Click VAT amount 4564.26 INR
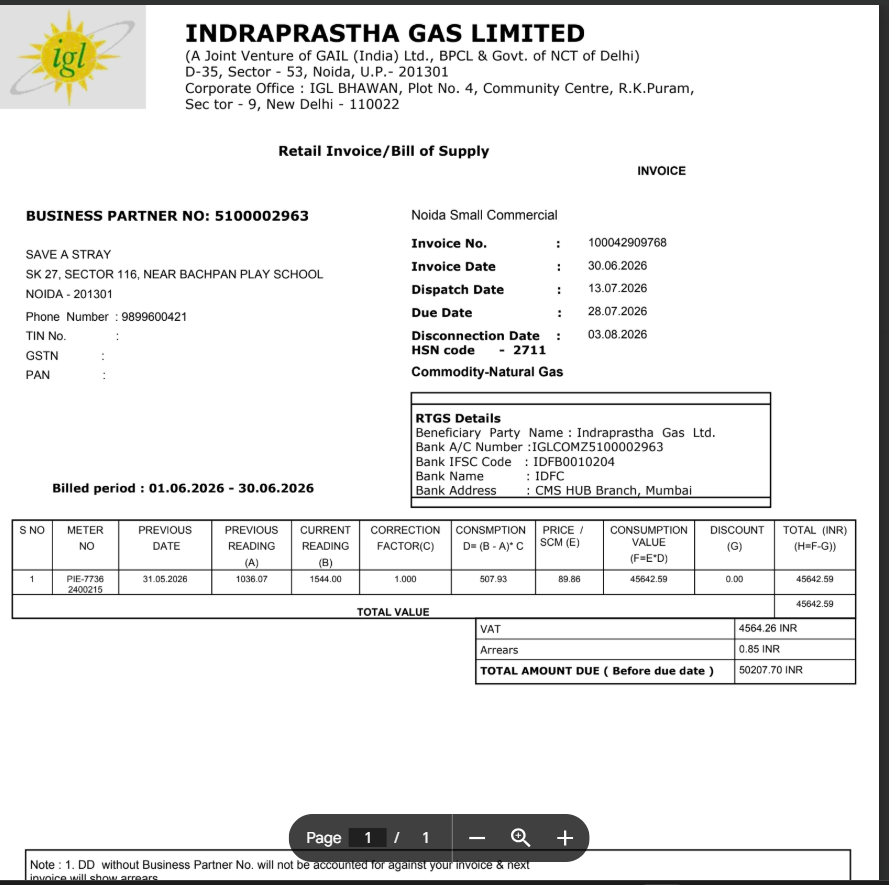 (768, 628)
